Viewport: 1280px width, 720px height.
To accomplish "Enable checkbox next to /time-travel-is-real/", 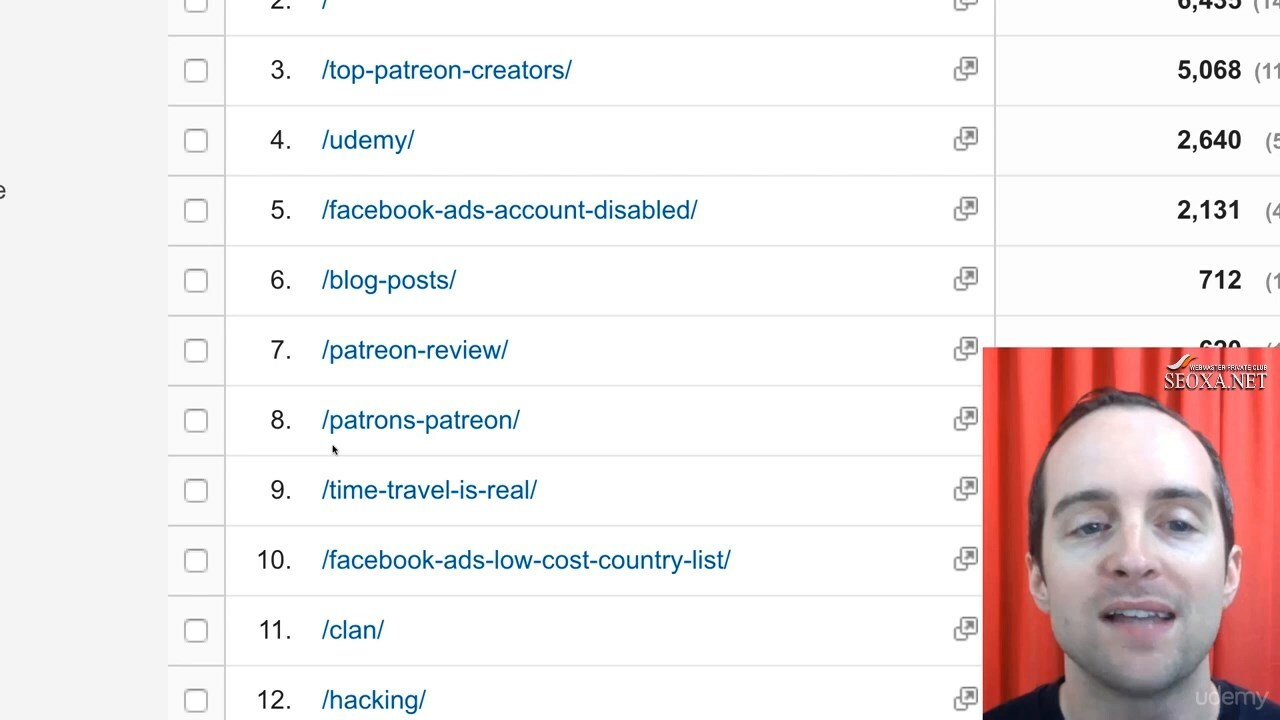I will pos(196,491).
